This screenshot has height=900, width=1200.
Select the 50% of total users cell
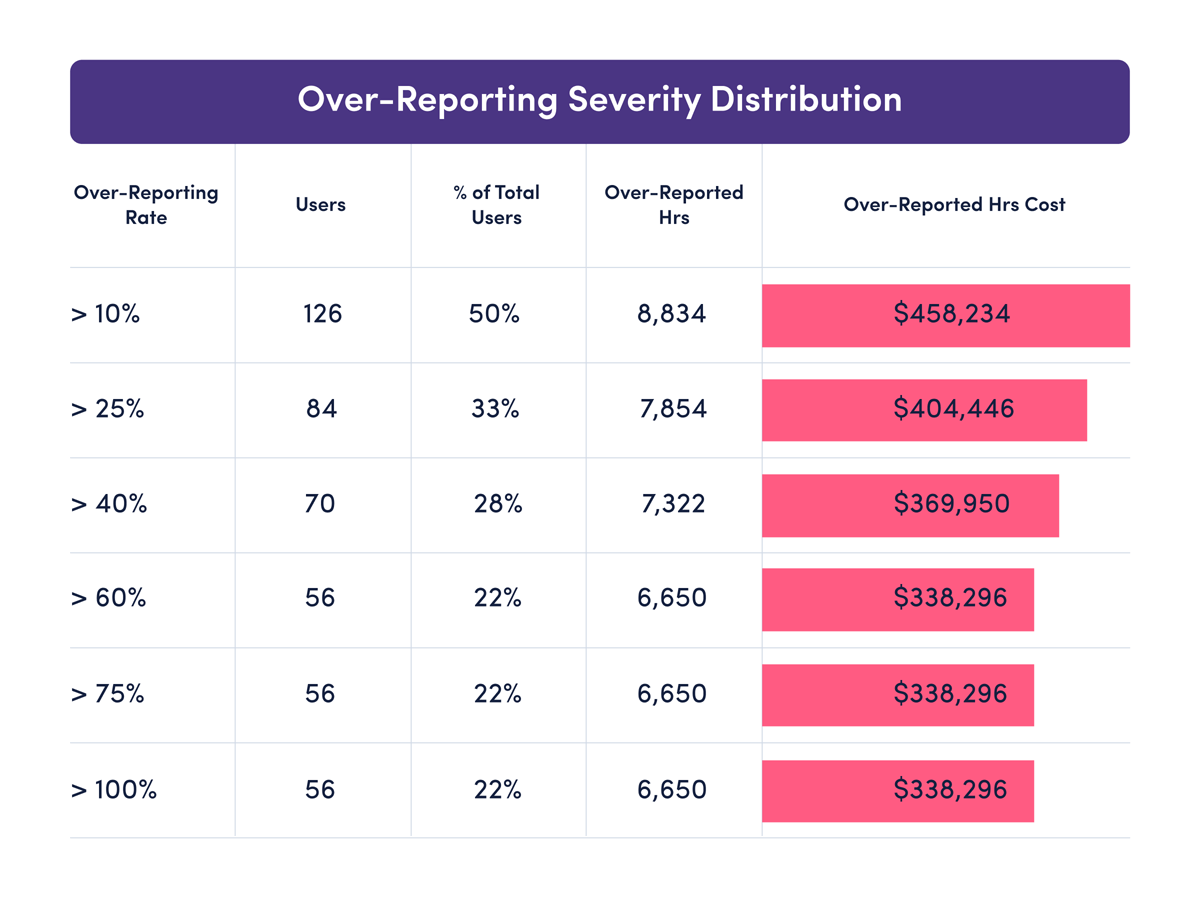click(x=497, y=314)
